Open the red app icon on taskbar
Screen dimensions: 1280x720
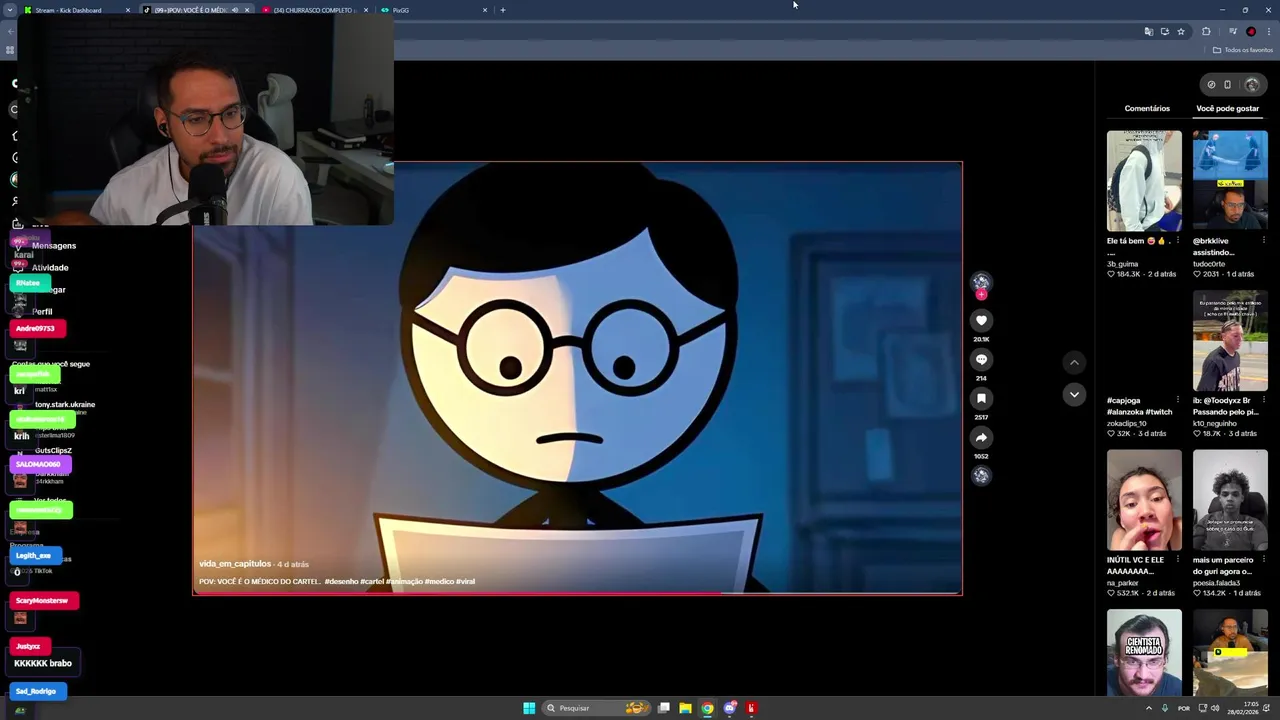click(751, 708)
